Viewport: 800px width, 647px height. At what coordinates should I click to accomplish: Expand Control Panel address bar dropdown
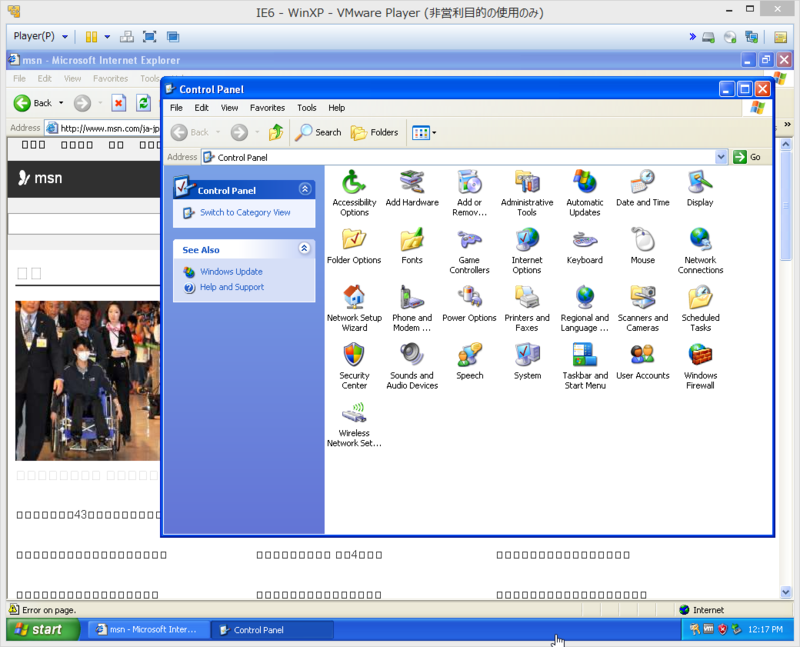click(720, 157)
